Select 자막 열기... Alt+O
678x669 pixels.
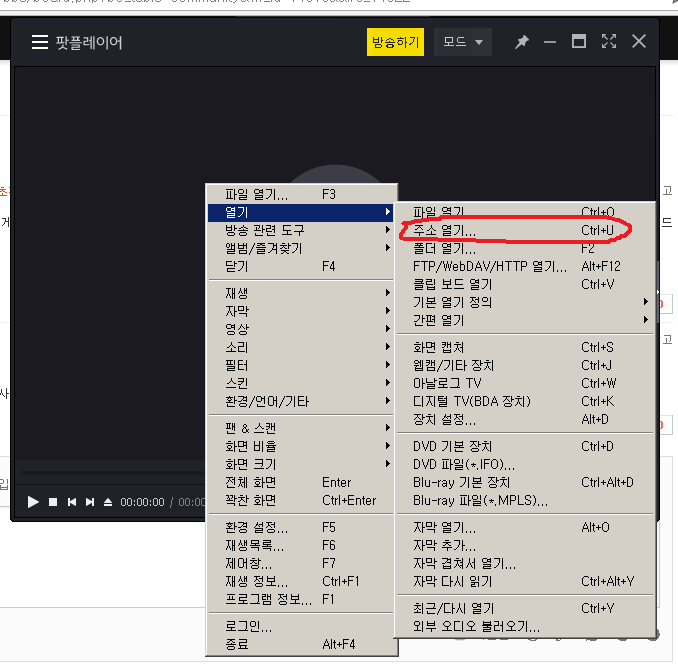524,528
